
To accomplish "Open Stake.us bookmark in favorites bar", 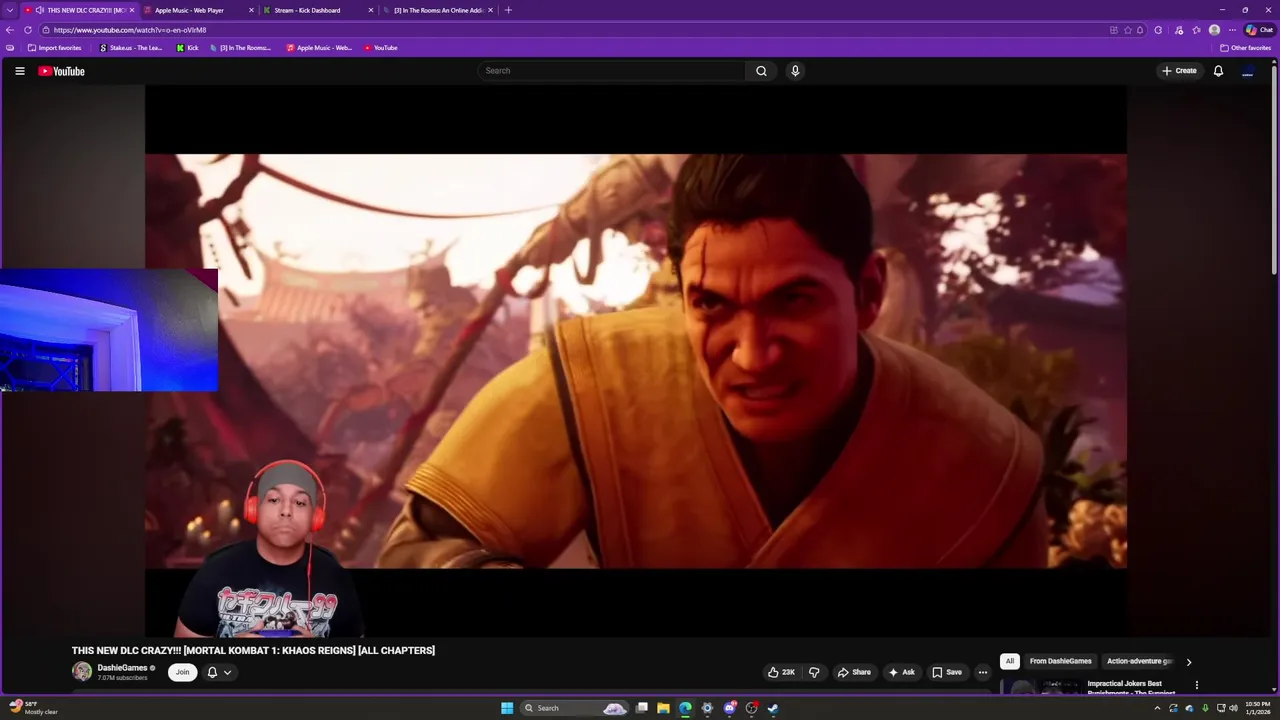I will (x=131, y=48).
